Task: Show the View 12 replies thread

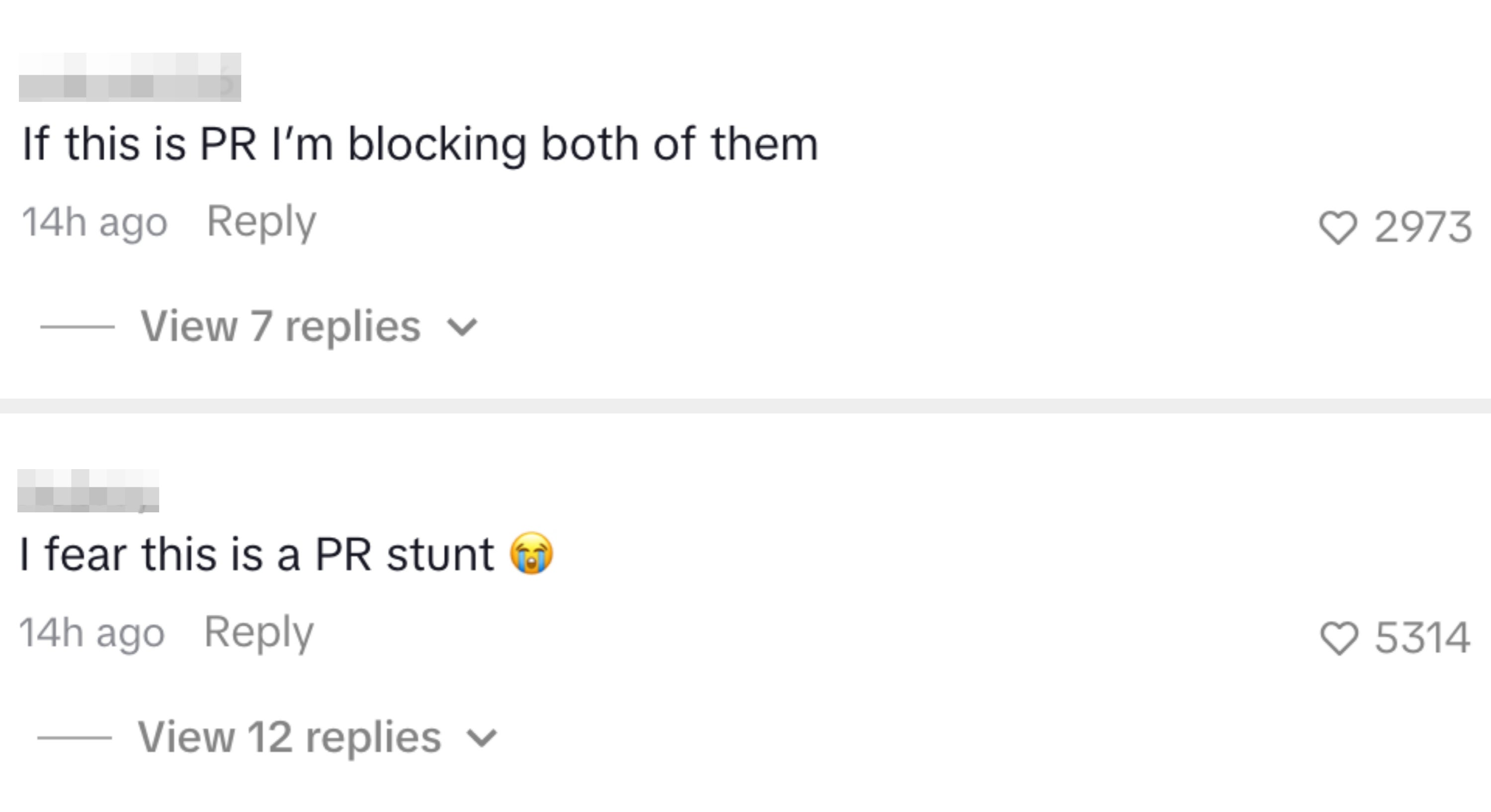Action: 289,737
